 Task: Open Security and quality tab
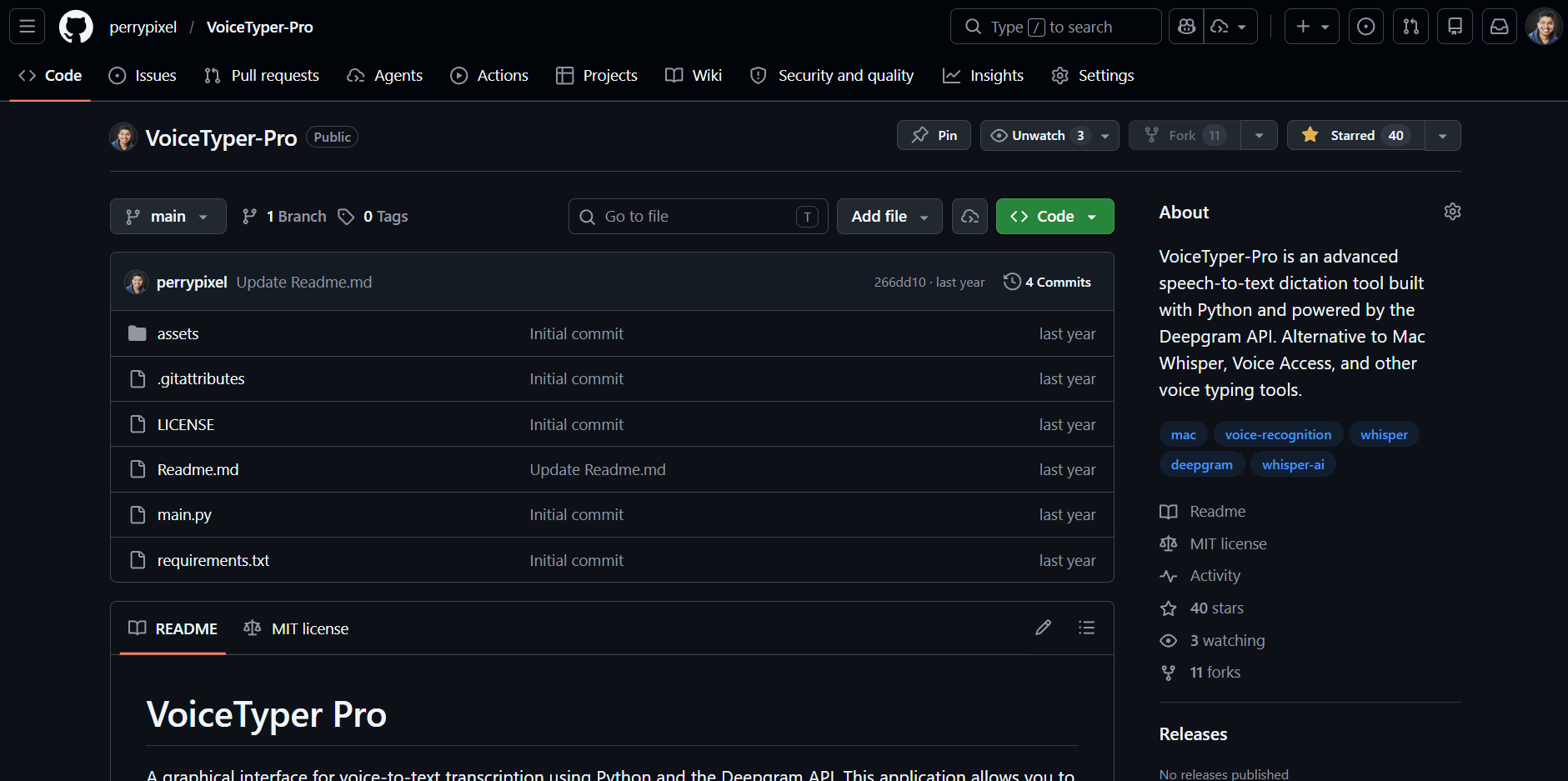pos(832,76)
